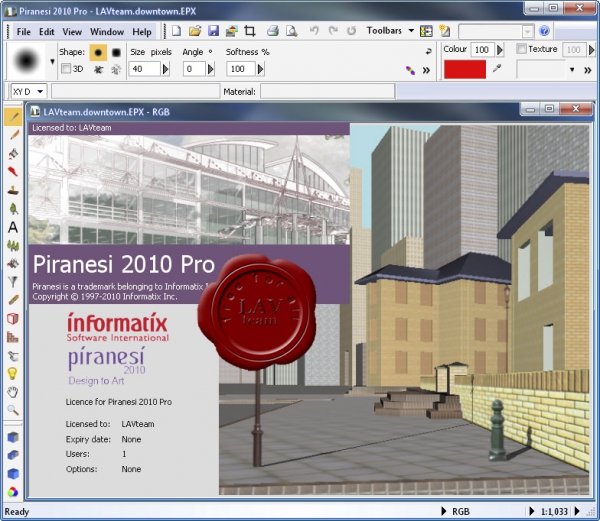Enable the 3D checkbox
This screenshot has height=521, width=600.
coord(66,69)
